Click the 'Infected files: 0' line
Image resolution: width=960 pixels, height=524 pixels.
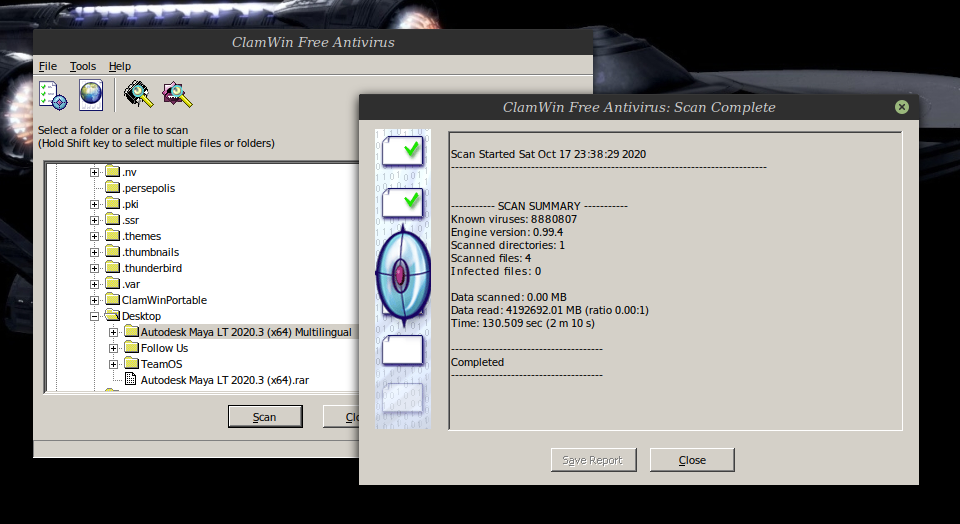496,271
